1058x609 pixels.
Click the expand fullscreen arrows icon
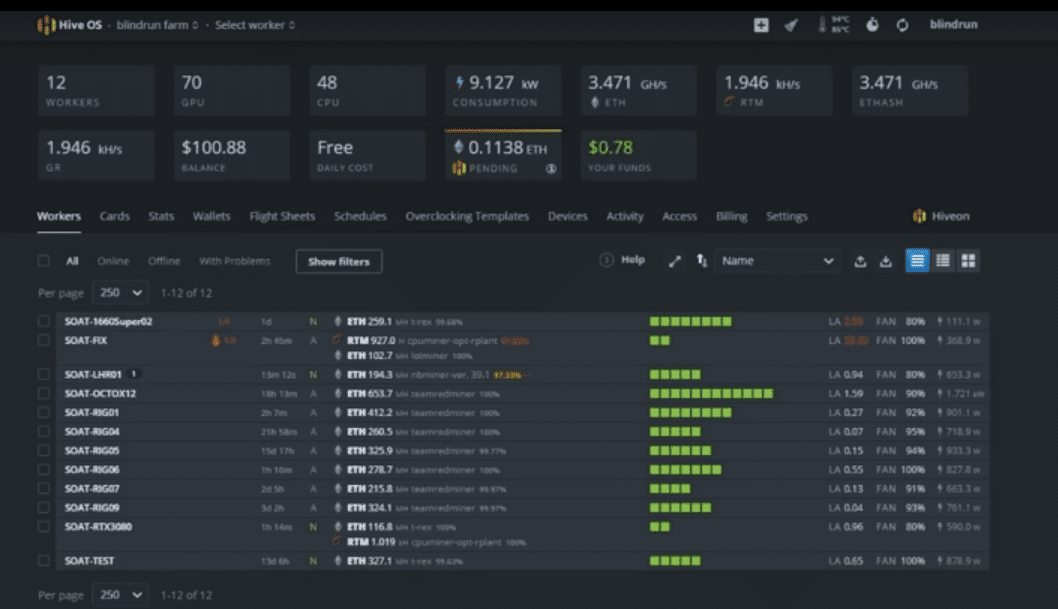coord(675,261)
